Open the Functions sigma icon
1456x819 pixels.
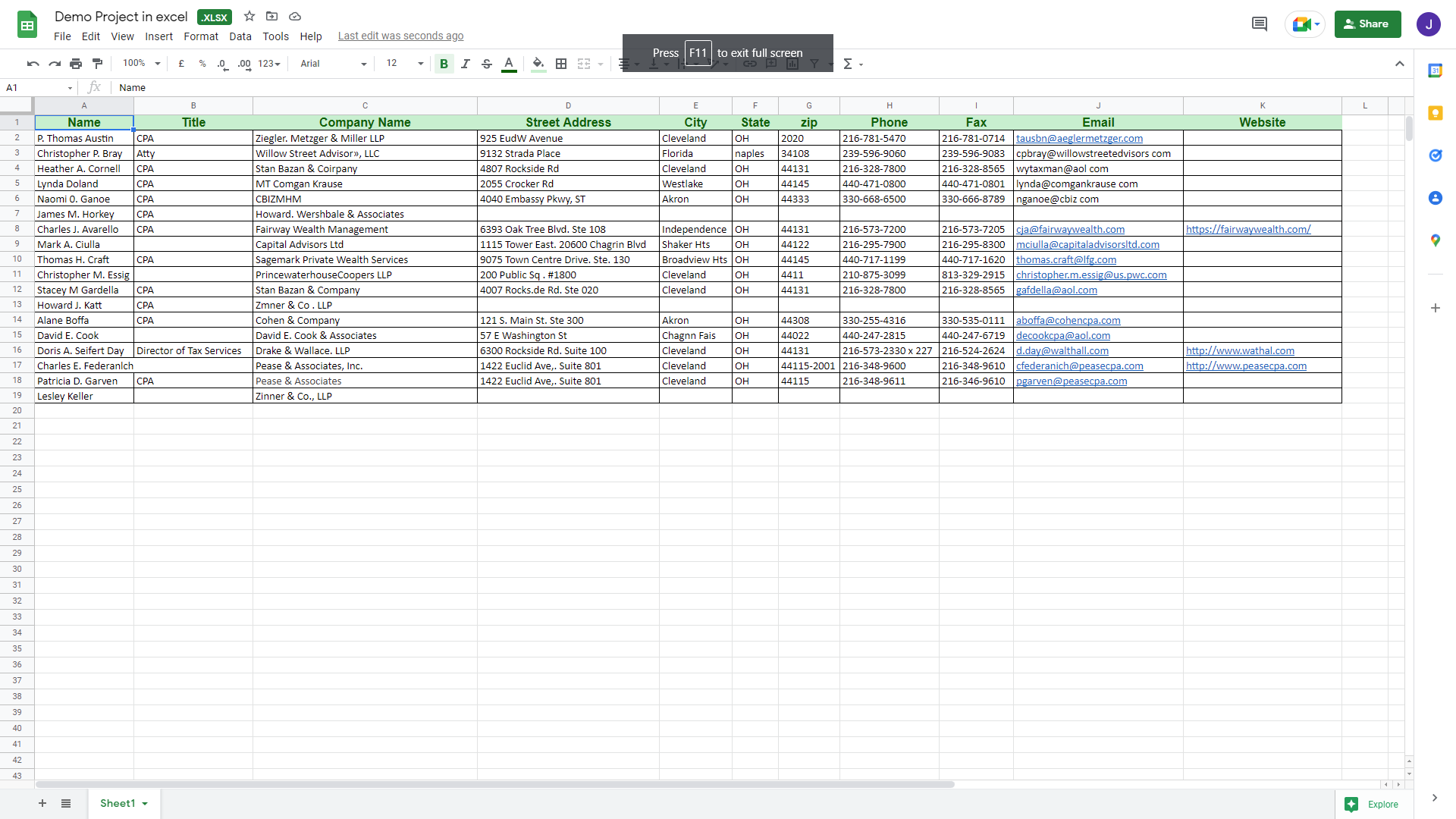coord(848,64)
